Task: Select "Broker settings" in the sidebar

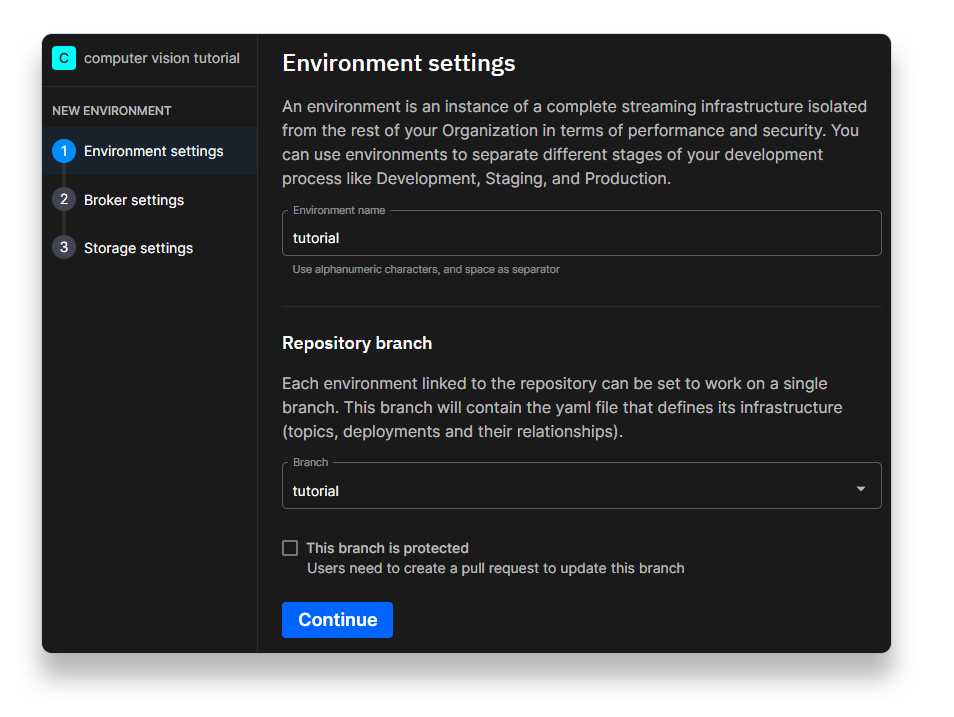Action: point(134,199)
